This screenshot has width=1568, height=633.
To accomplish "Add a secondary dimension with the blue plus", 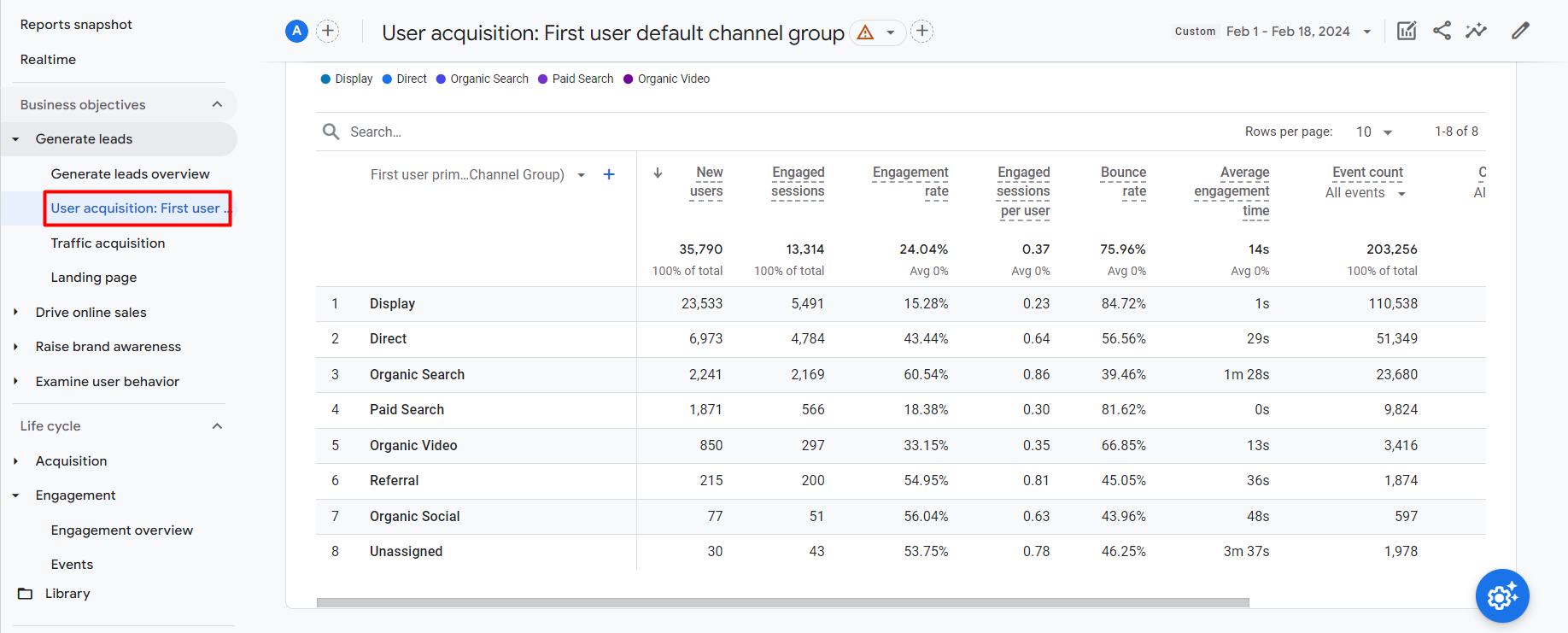I will coord(609,174).
